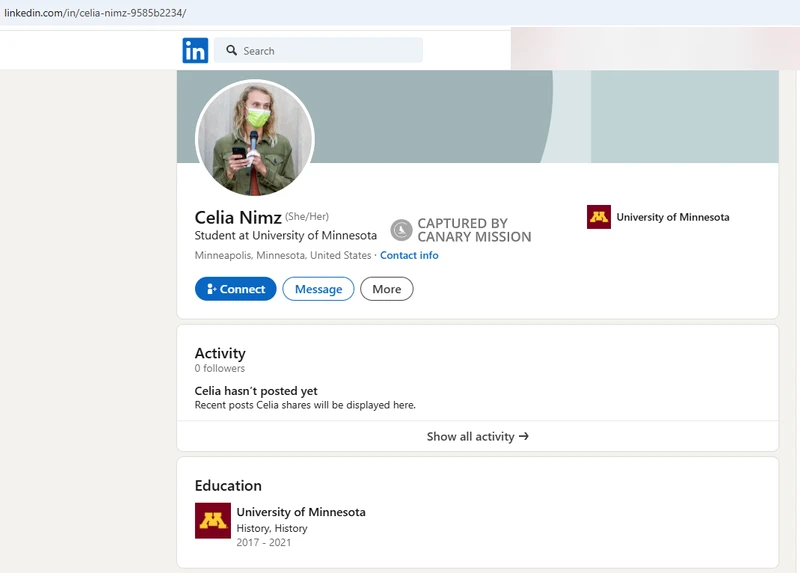Open University of Minnesota link beside the name
The height and width of the screenshot is (573, 800).
tap(672, 217)
